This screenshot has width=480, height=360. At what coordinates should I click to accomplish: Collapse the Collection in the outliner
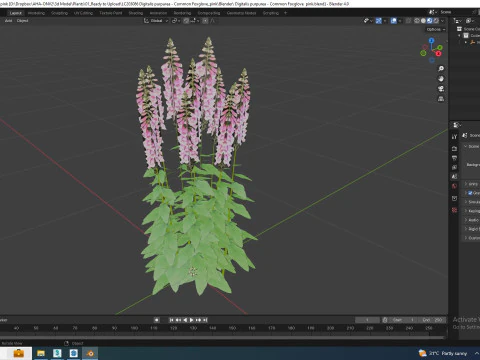459,35
